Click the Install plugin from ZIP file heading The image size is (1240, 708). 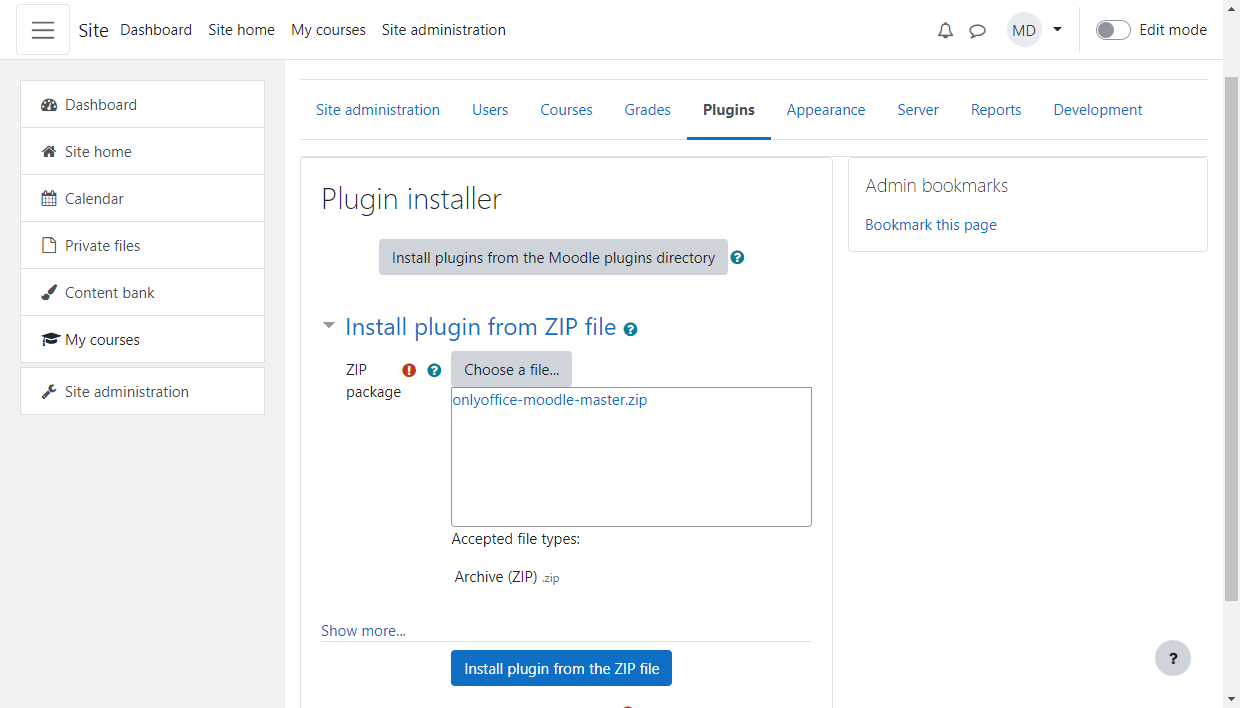point(480,327)
